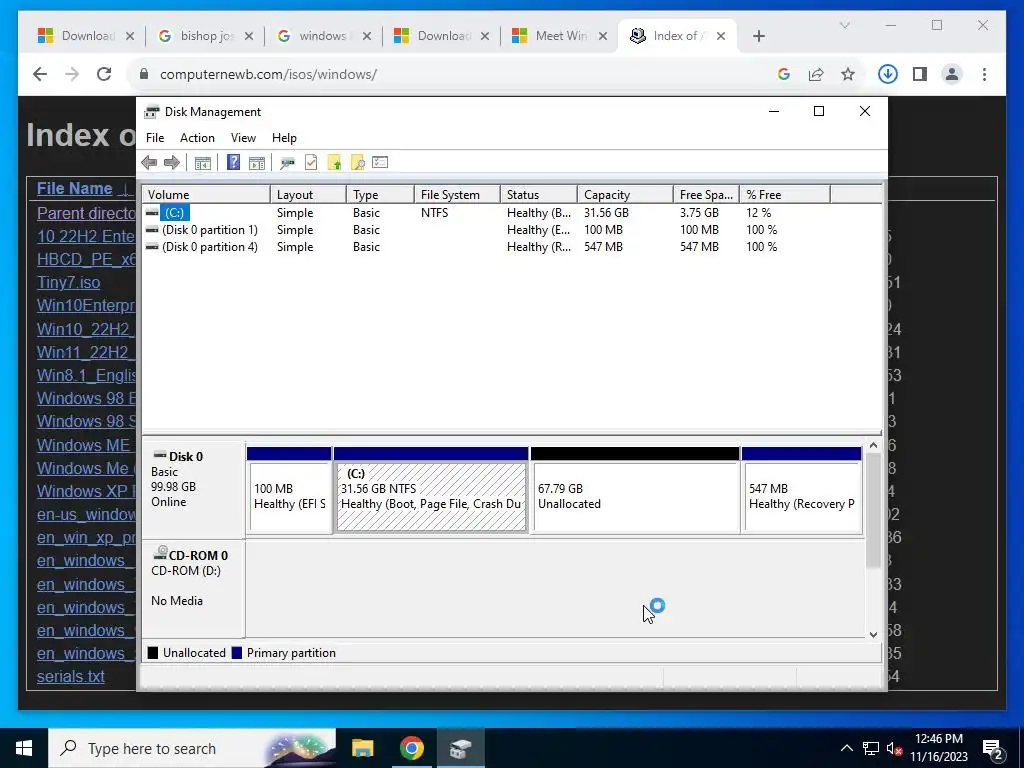Viewport: 1024px width, 768px height.
Task: Select the 547 MB Recovery partition block
Action: [801, 490]
